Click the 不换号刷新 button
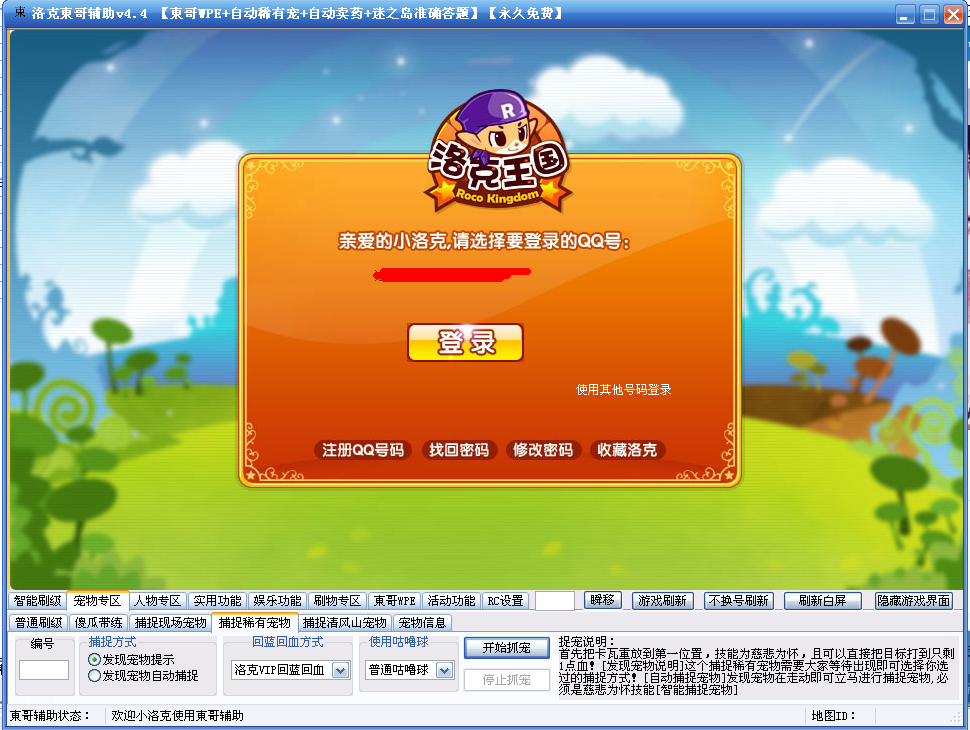 (x=738, y=601)
